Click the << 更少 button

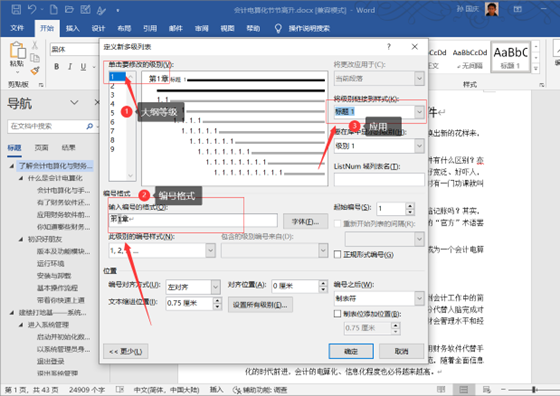click(x=125, y=352)
